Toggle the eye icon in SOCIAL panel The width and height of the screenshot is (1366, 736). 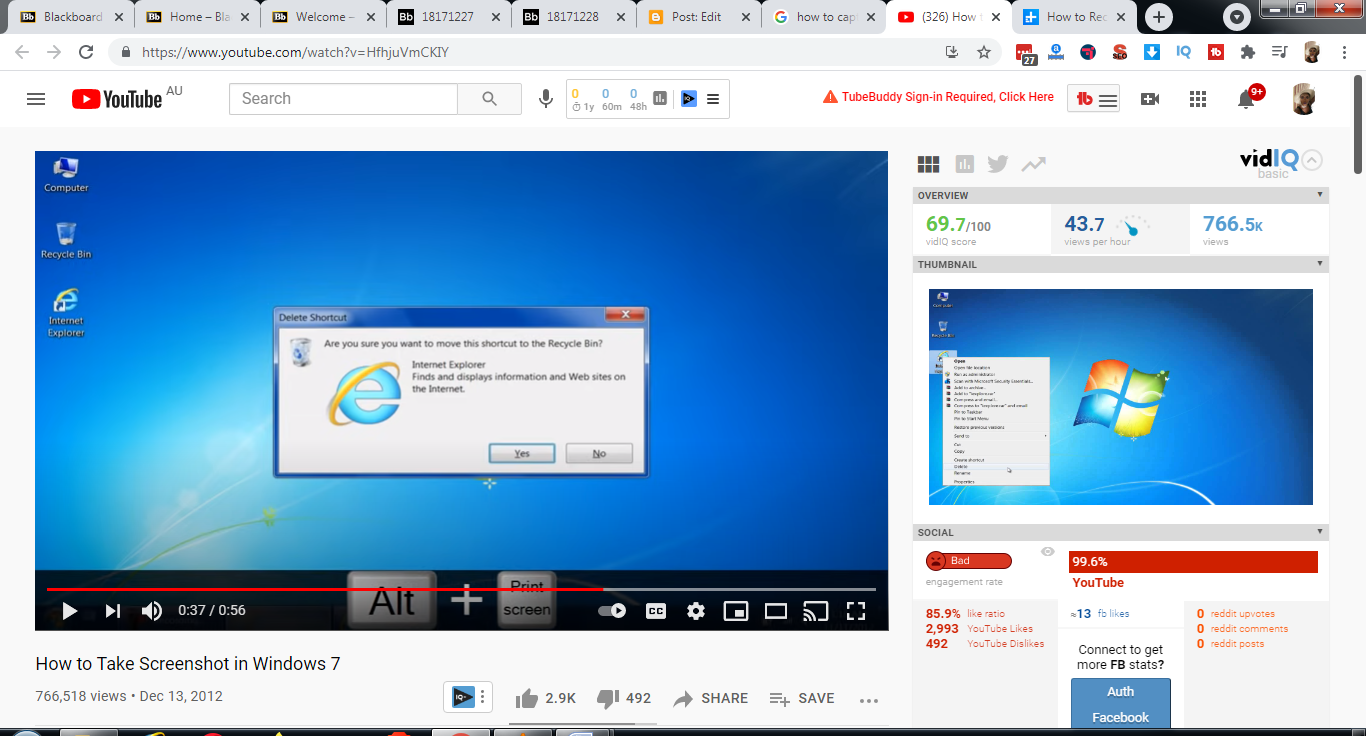click(1047, 551)
